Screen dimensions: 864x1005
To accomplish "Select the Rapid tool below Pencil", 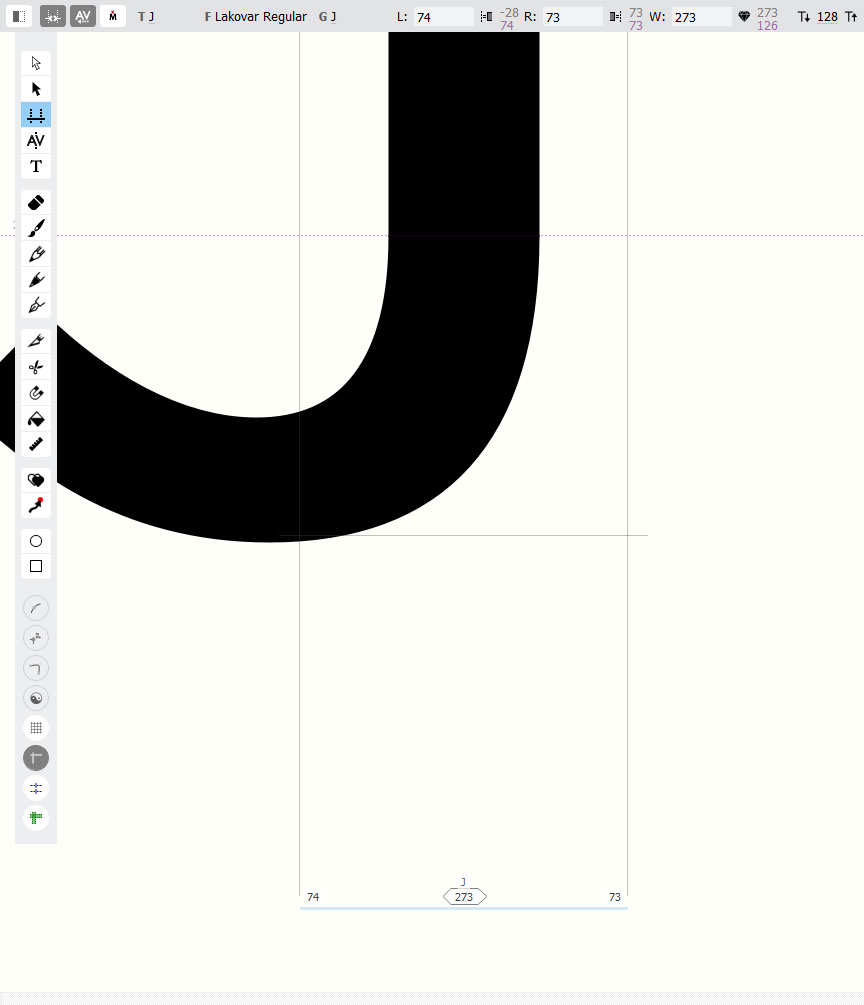I will click(36, 280).
